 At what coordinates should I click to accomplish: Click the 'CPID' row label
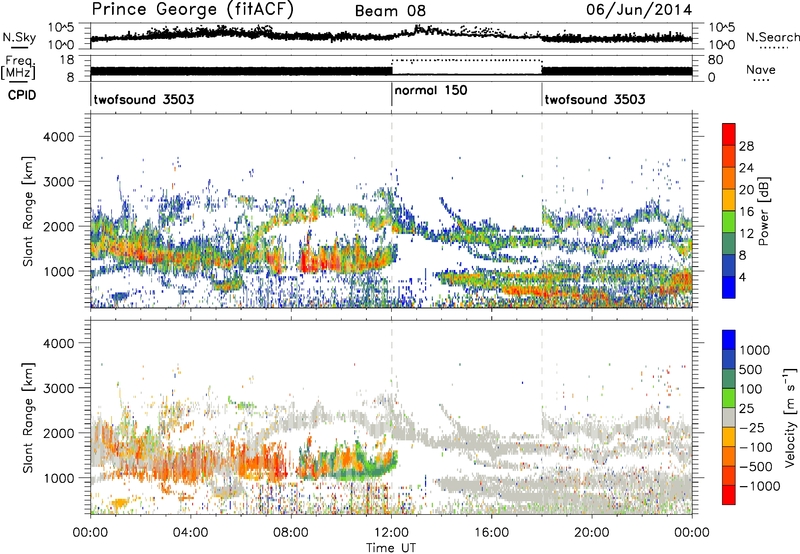(x=22, y=95)
